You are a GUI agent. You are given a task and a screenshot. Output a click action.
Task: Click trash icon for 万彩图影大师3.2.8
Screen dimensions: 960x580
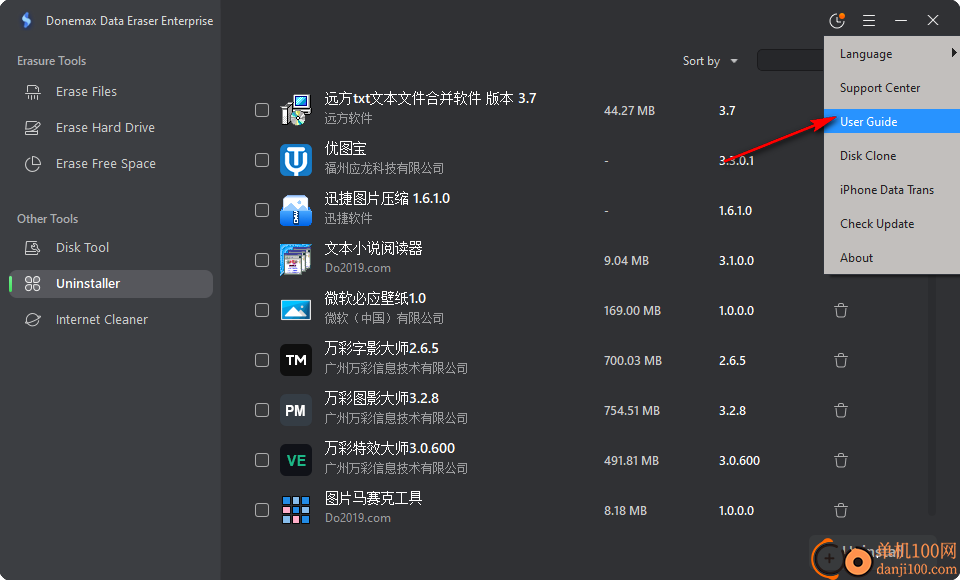(841, 410)
